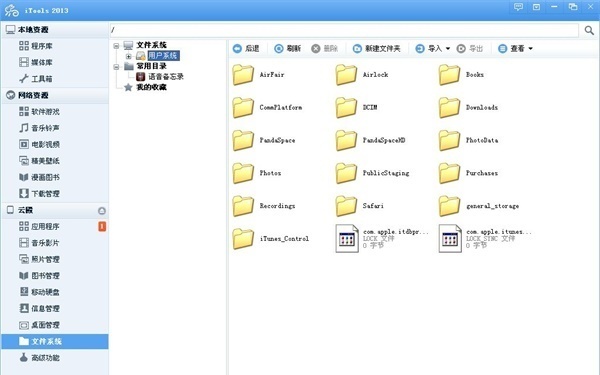Click the eject icon beside the device name
Screen dimensions: 600x375
click(102, 210)
